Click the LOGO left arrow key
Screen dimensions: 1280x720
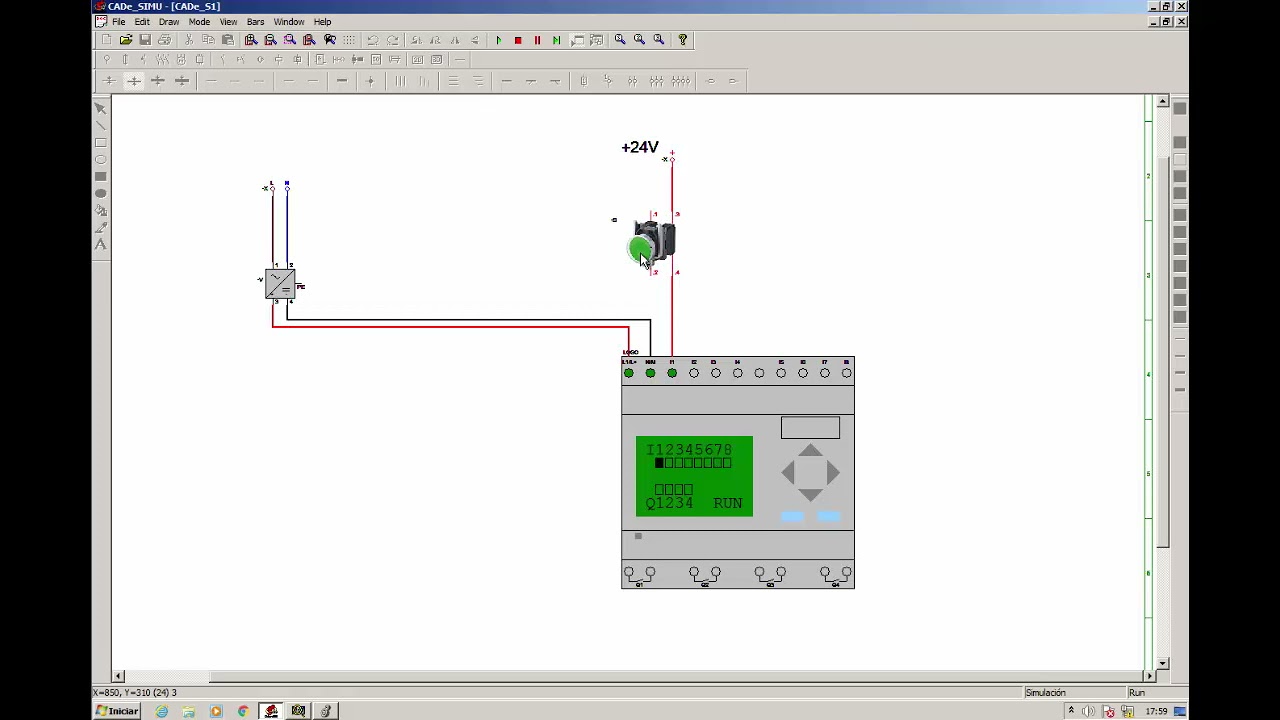(788, 473)
